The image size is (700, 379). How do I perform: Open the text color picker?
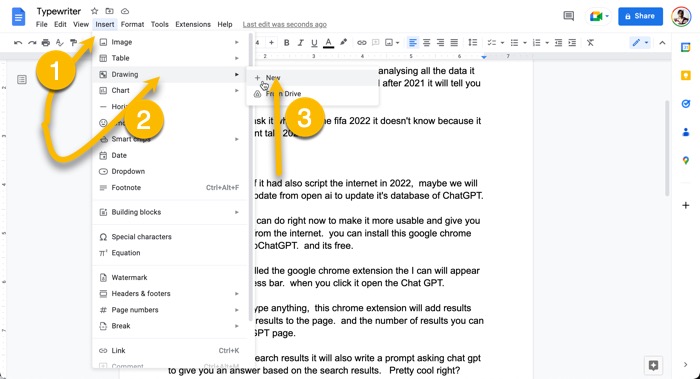[x=329, y=43]
